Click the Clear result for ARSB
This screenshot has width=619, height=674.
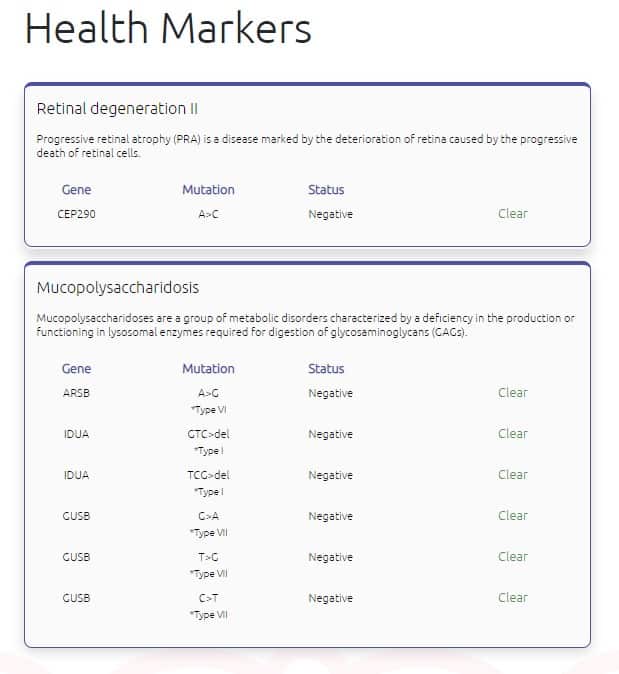(x=513, y=392)
